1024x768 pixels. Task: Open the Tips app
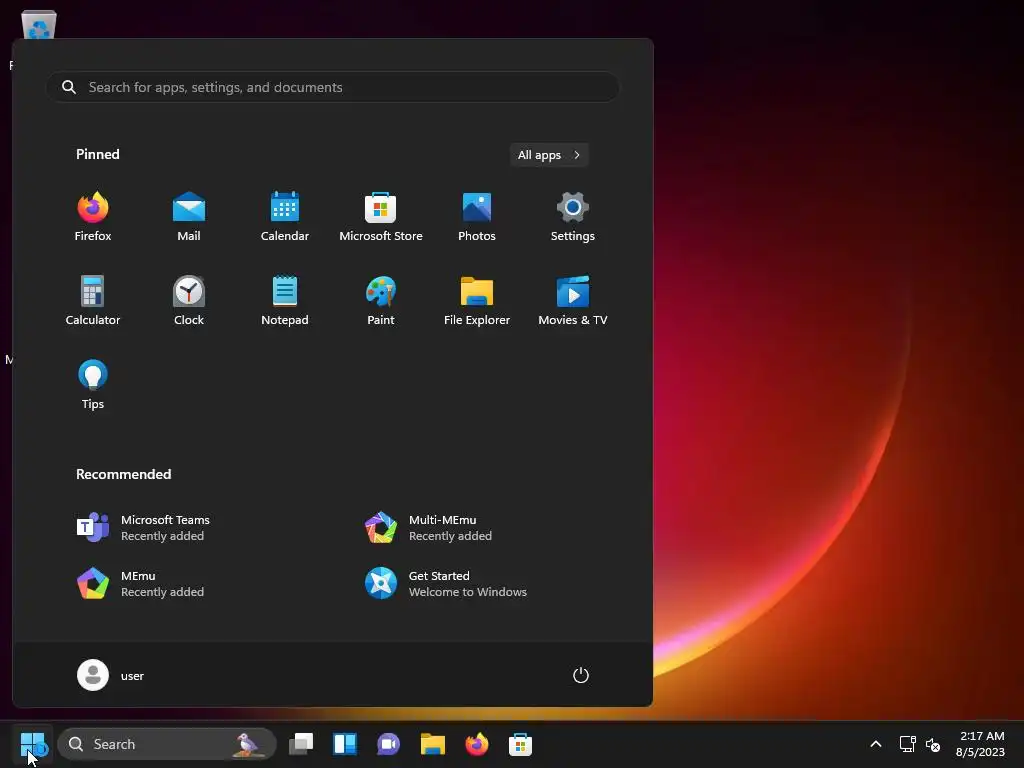[x=93, y=385]
